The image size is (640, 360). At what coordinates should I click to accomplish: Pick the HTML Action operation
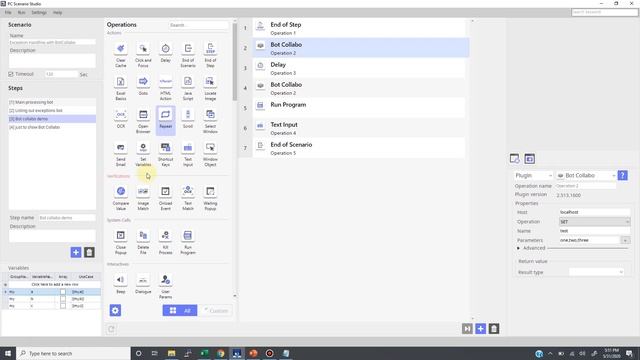(165, 88)
